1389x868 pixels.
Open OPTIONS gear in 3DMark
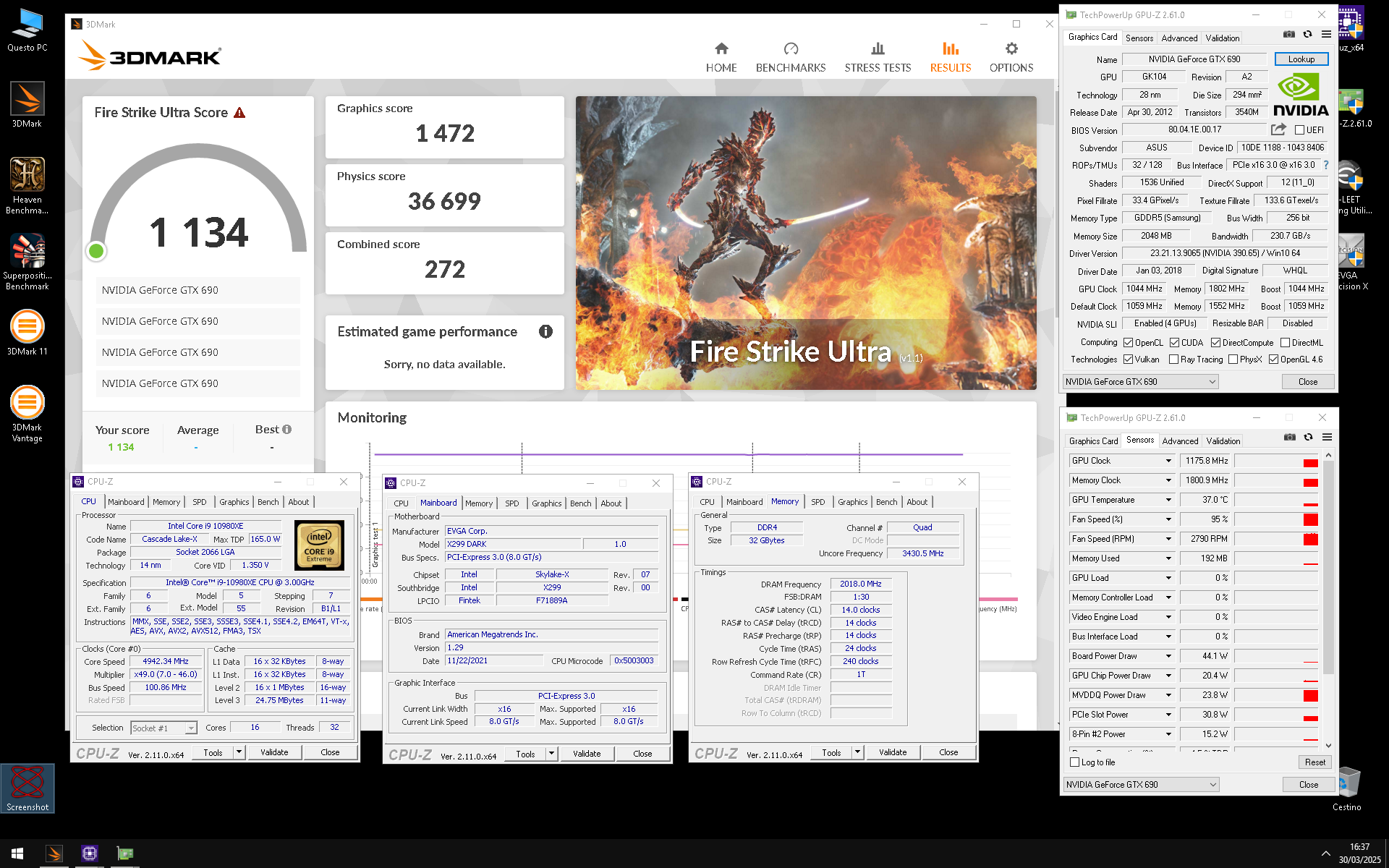(1011, 57)
